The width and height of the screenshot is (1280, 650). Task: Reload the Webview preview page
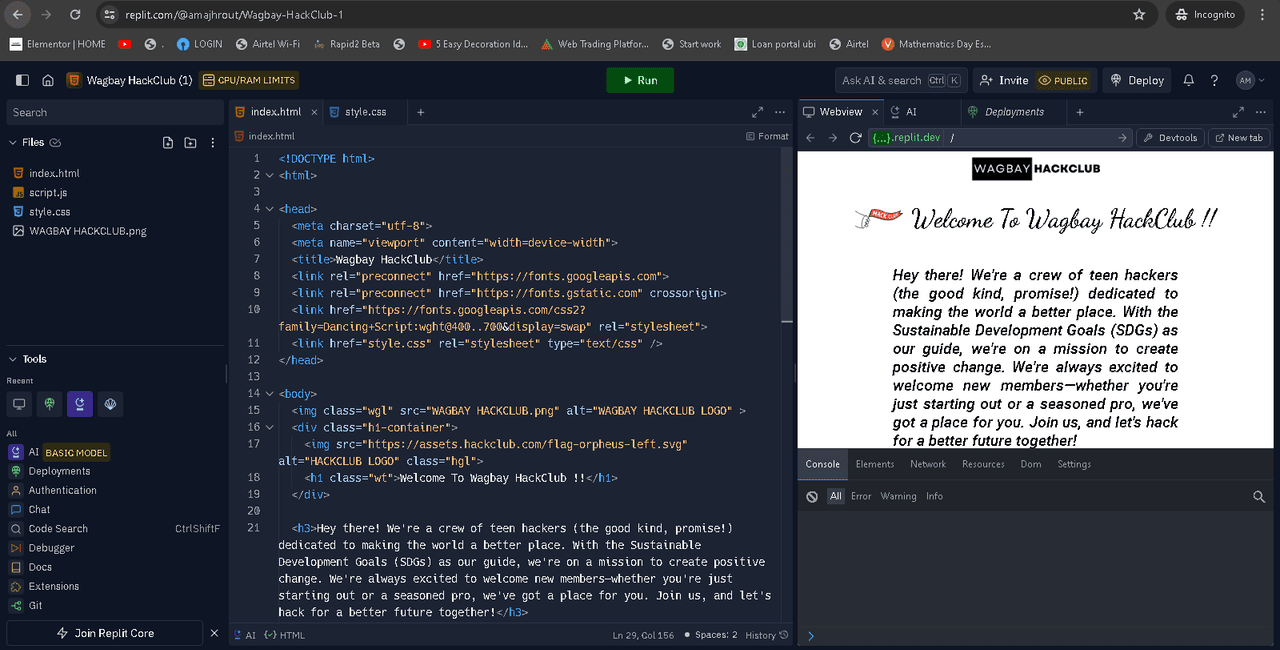855,138
